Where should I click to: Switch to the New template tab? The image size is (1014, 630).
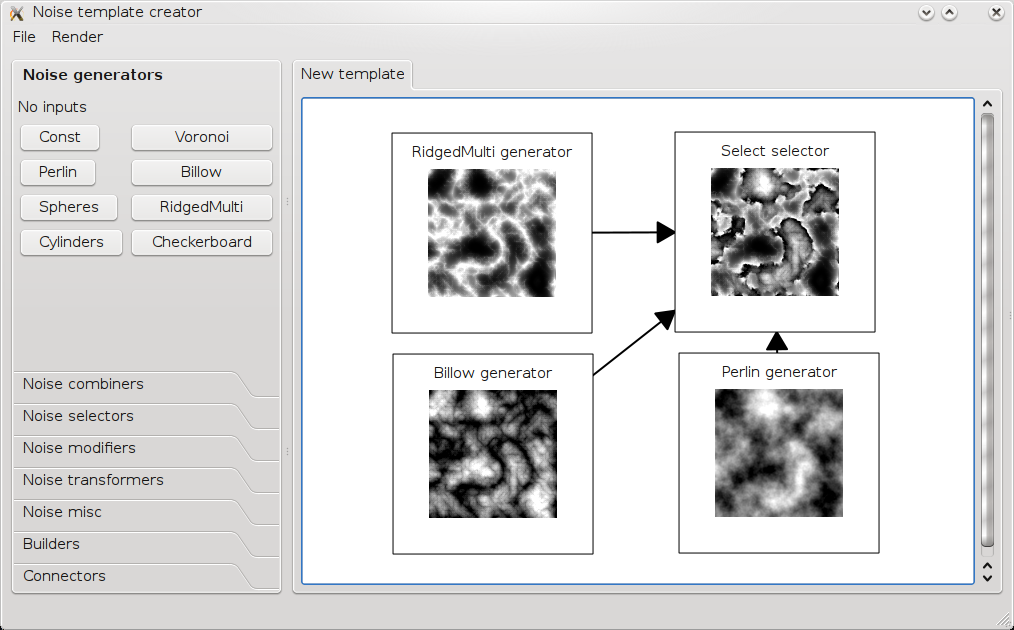coord(352,74)
